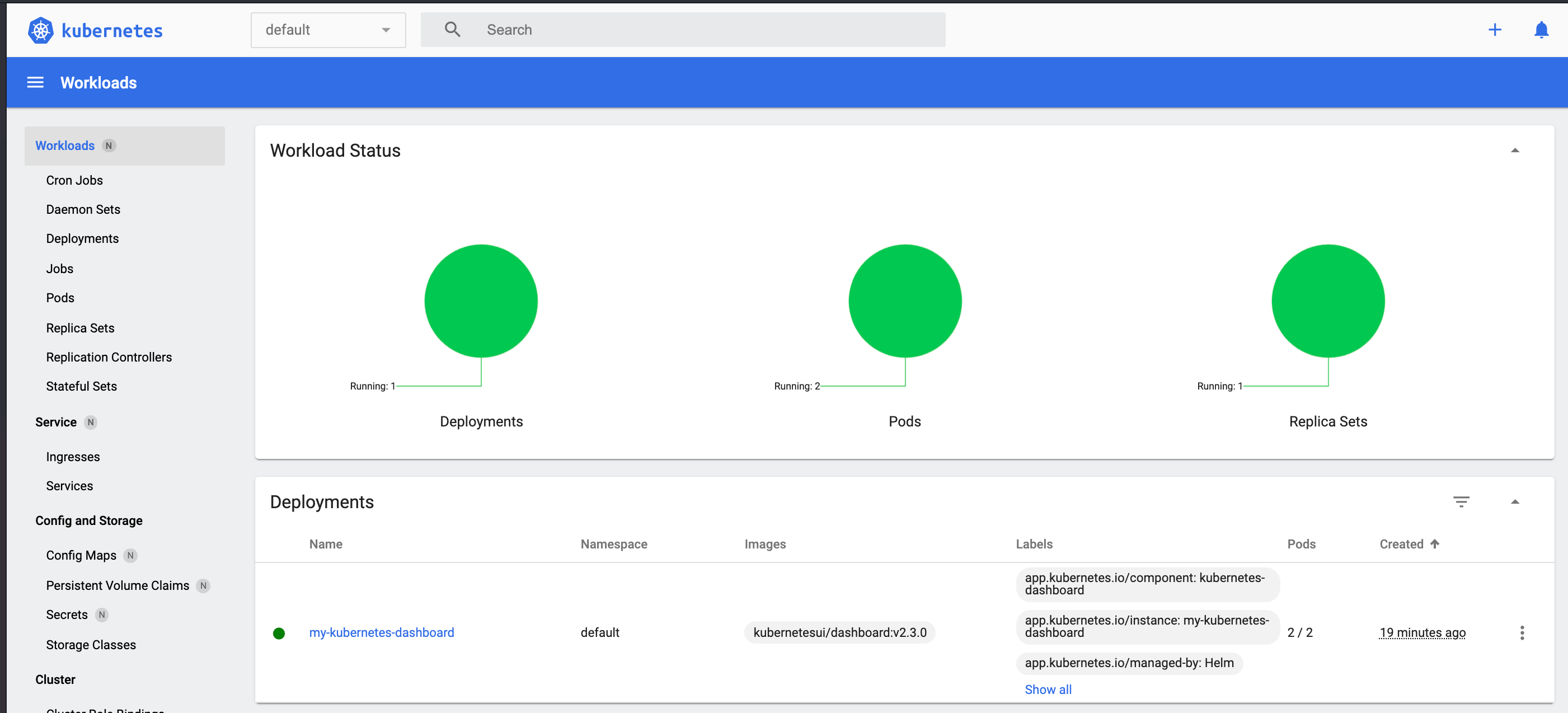The image size is (1568, 713).
Task: Select Pods in the sidebar
Action: coord(60,298)
